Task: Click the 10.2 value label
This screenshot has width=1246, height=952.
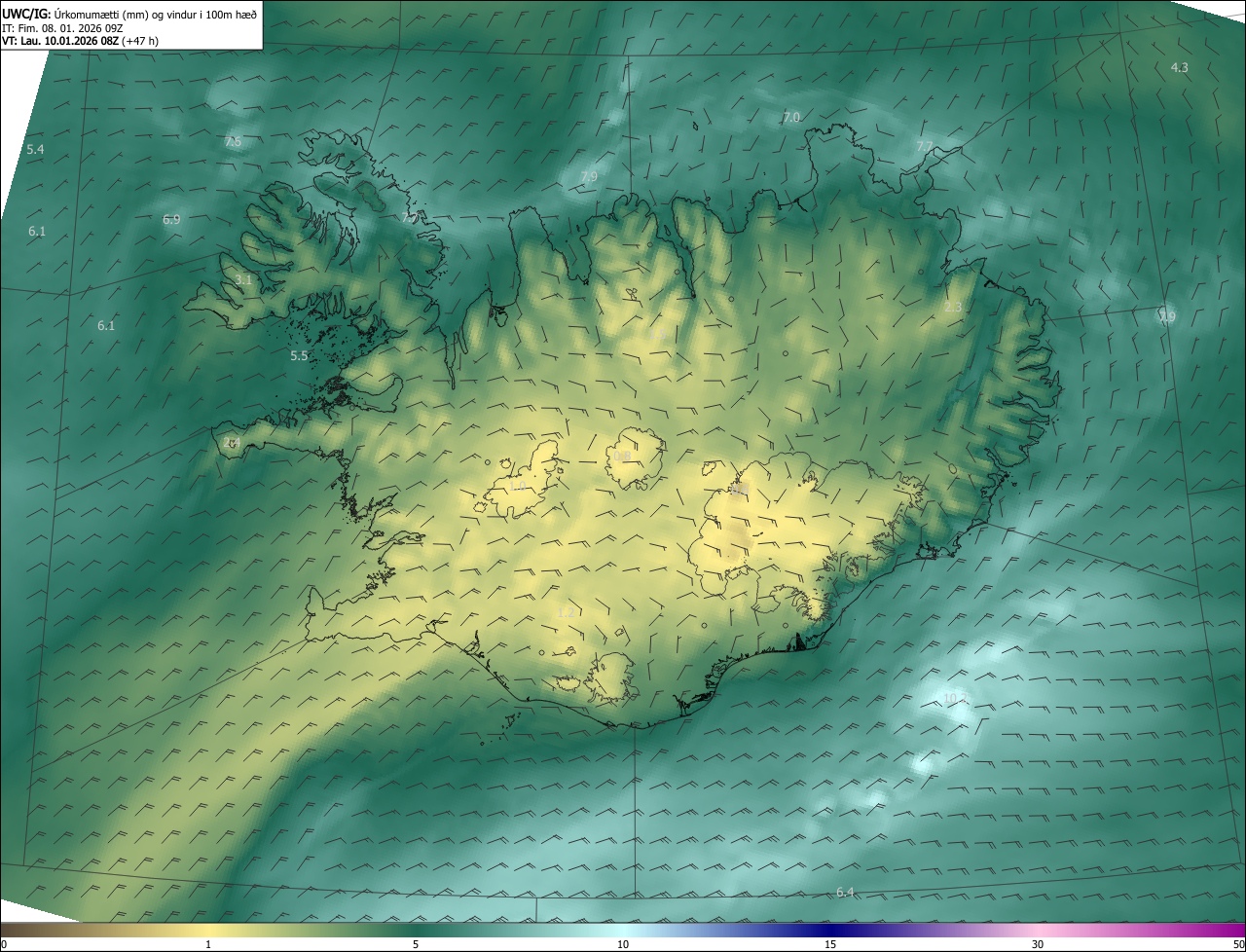Action: click(x=955, y=698)
